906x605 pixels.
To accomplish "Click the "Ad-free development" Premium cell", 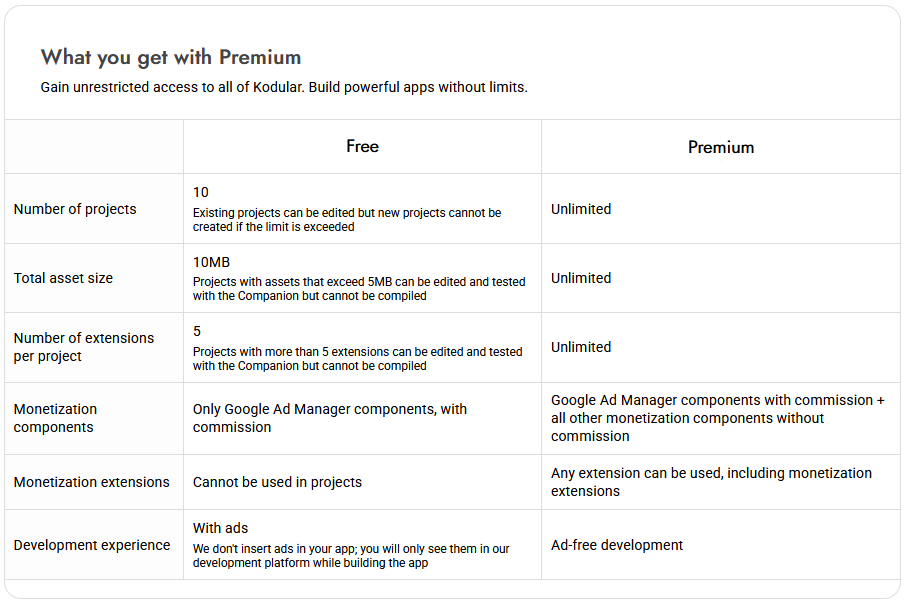I will 617,545.
